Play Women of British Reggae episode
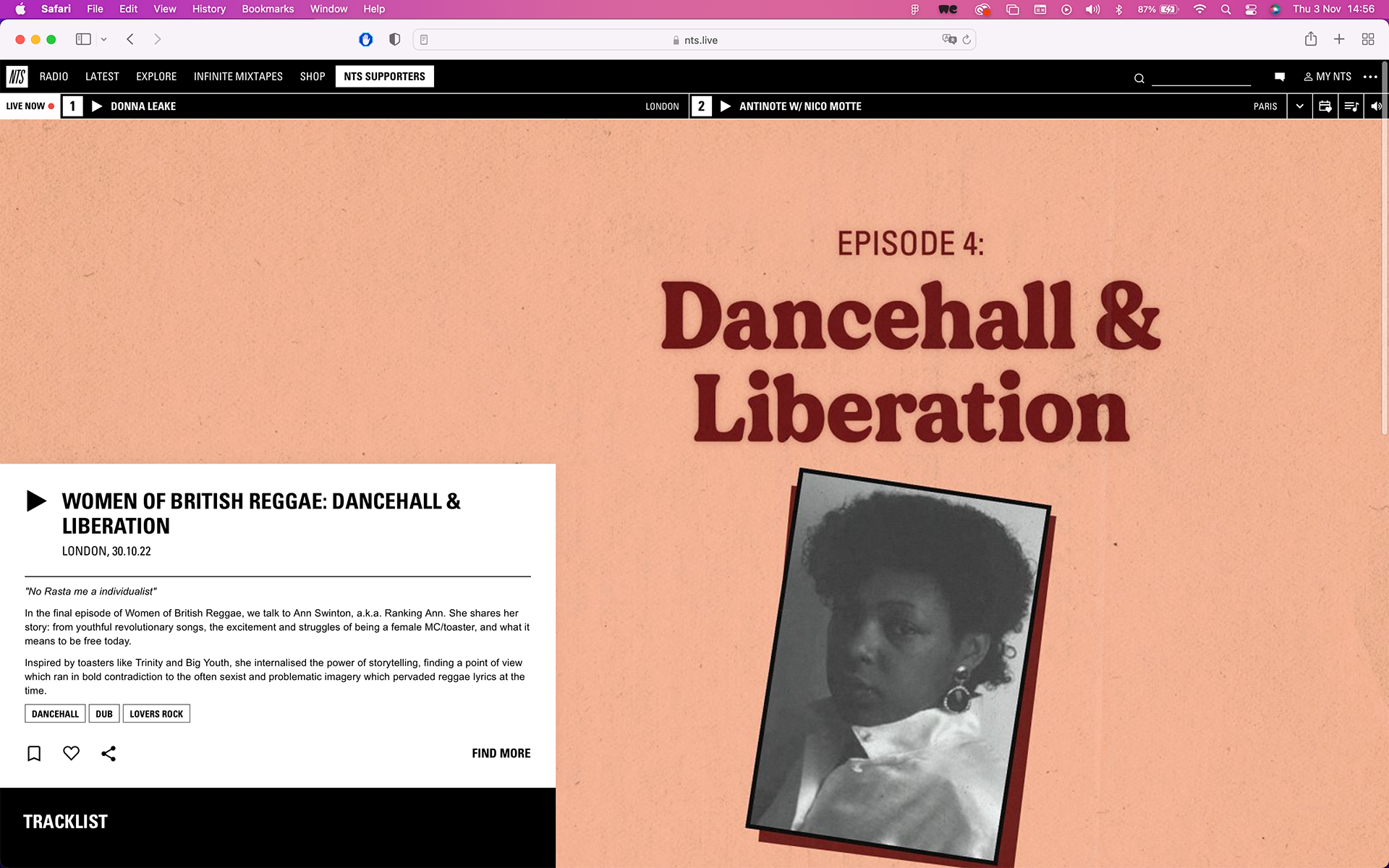The height and width of the screenshot is (868, 1389). pos(36,501)
